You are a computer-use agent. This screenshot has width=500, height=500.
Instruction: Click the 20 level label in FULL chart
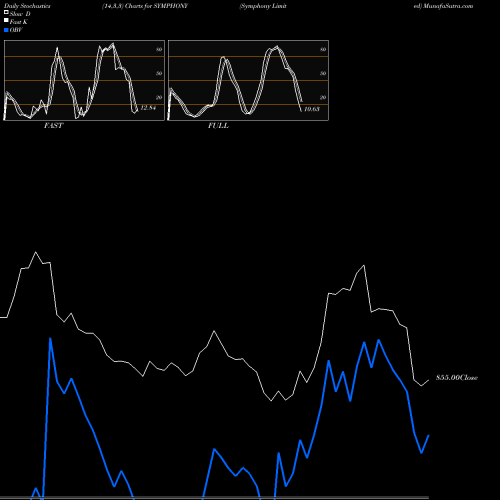323,97
